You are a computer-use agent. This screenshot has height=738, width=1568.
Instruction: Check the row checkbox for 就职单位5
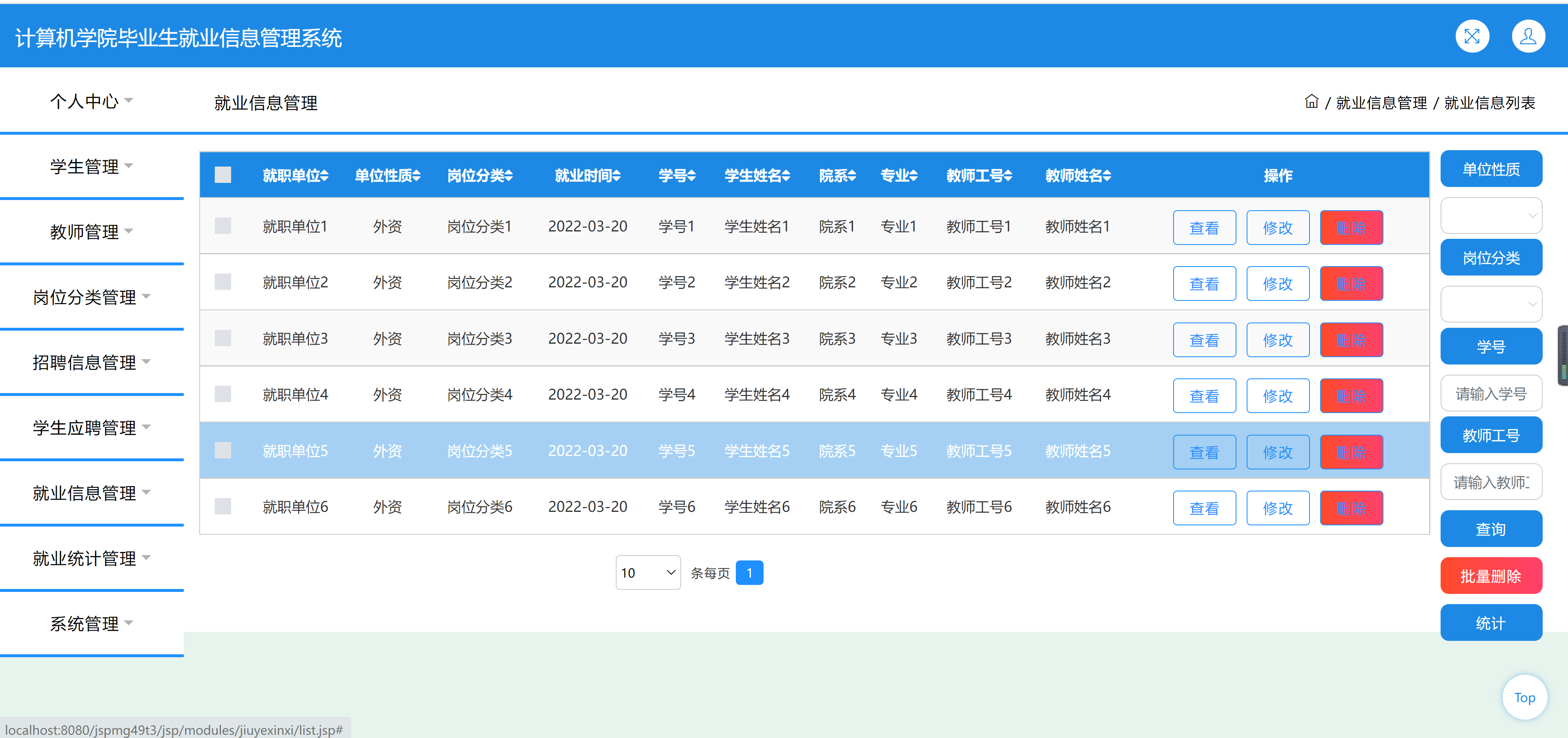223,451
